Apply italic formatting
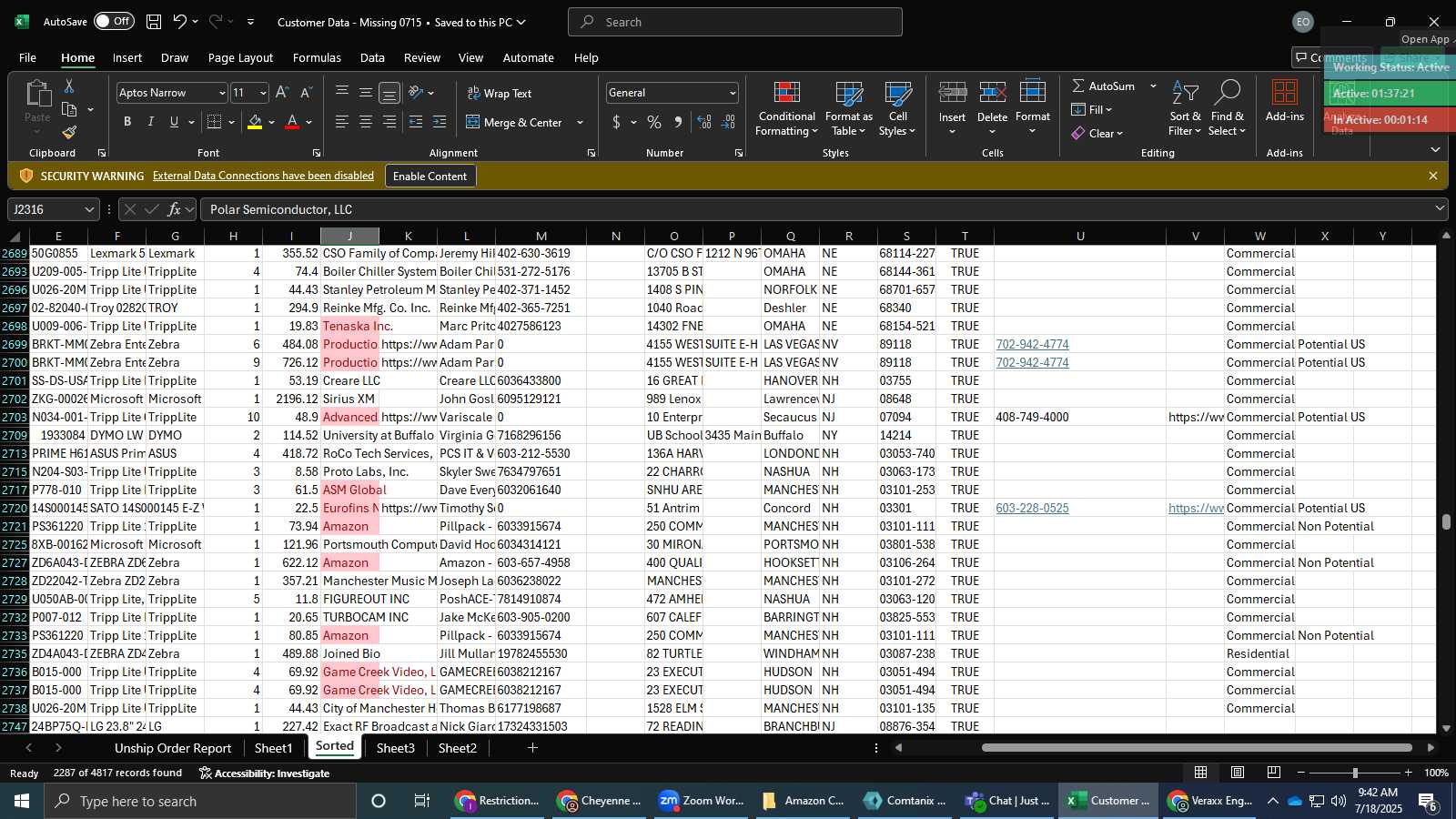The width and height of the screenshot is (1456, 819). coord(150,122)
